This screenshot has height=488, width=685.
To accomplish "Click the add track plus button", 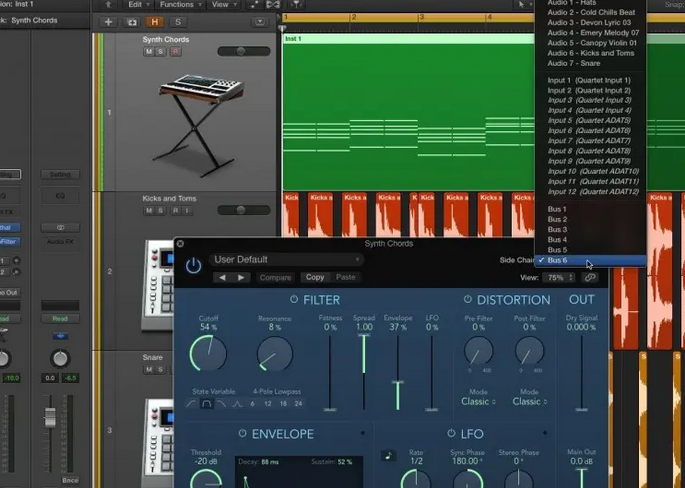I will pos(108,22).
